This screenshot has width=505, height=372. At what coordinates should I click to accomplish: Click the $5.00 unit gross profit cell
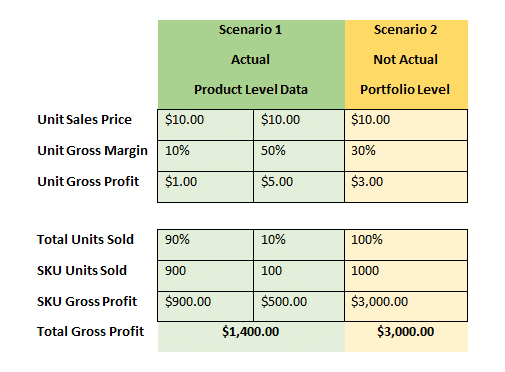(299, 187)
